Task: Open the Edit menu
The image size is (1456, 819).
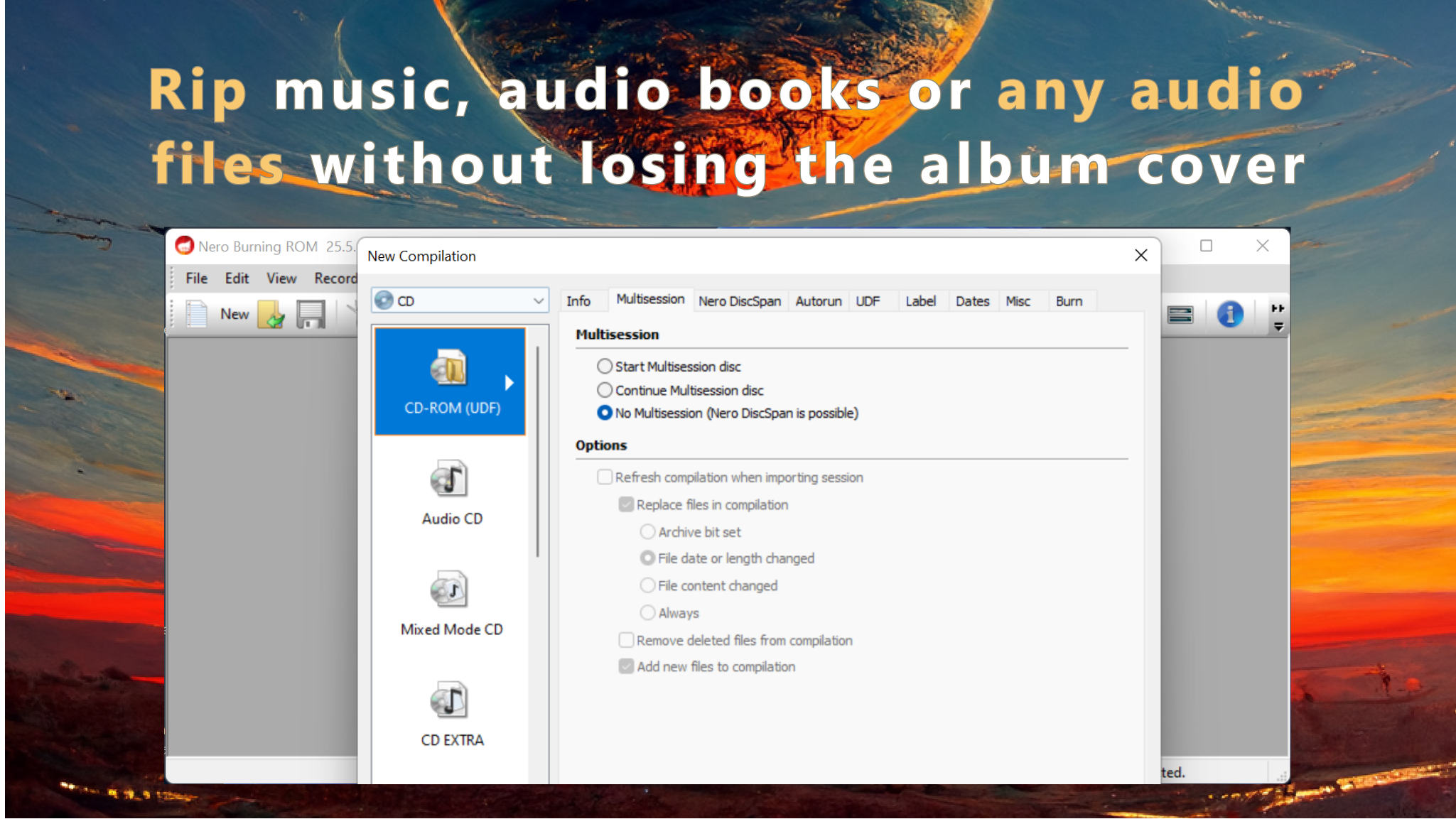Action: coord(237,278)
